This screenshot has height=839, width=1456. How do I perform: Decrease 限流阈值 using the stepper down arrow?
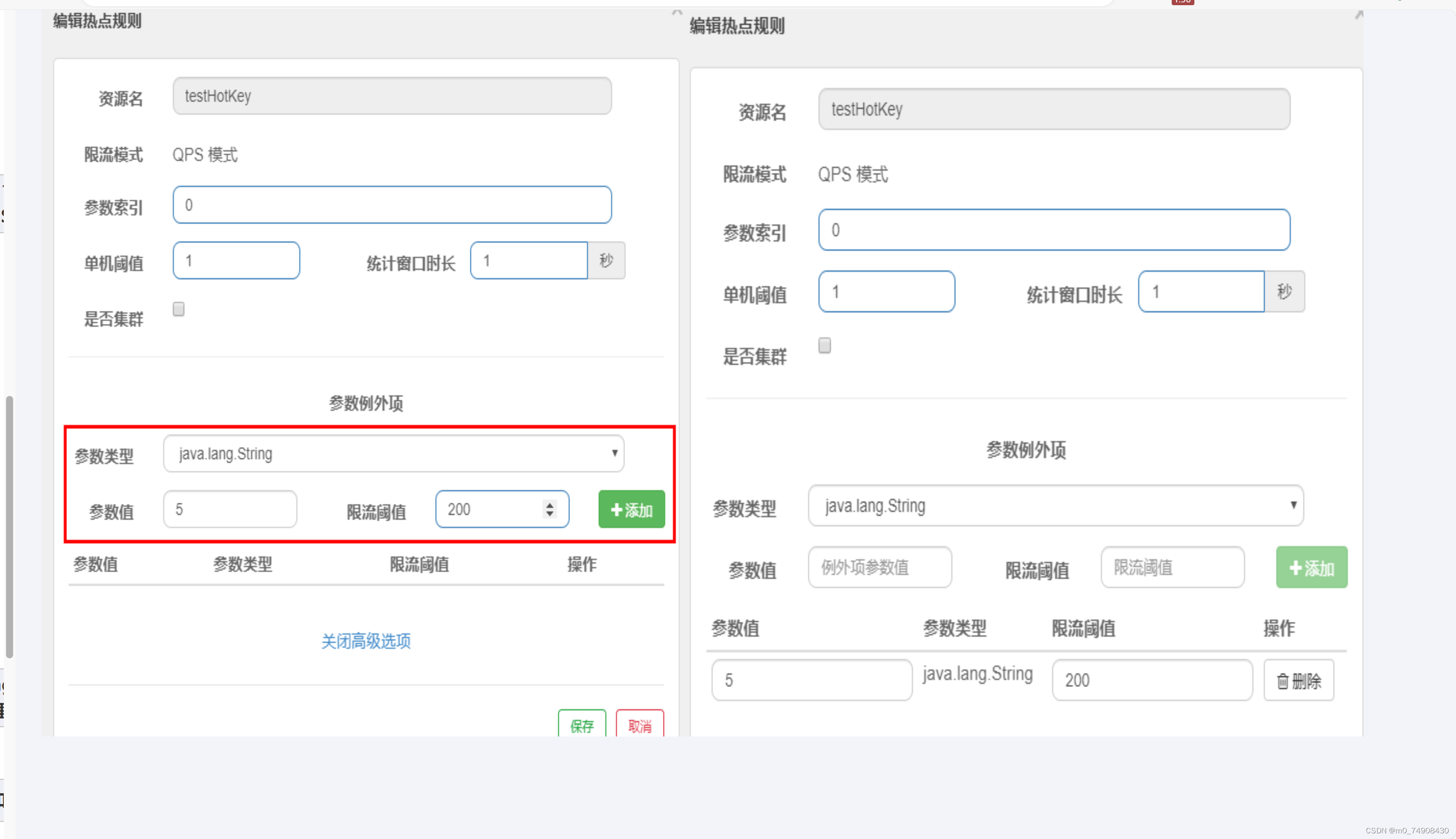click(x=549, y=515)
